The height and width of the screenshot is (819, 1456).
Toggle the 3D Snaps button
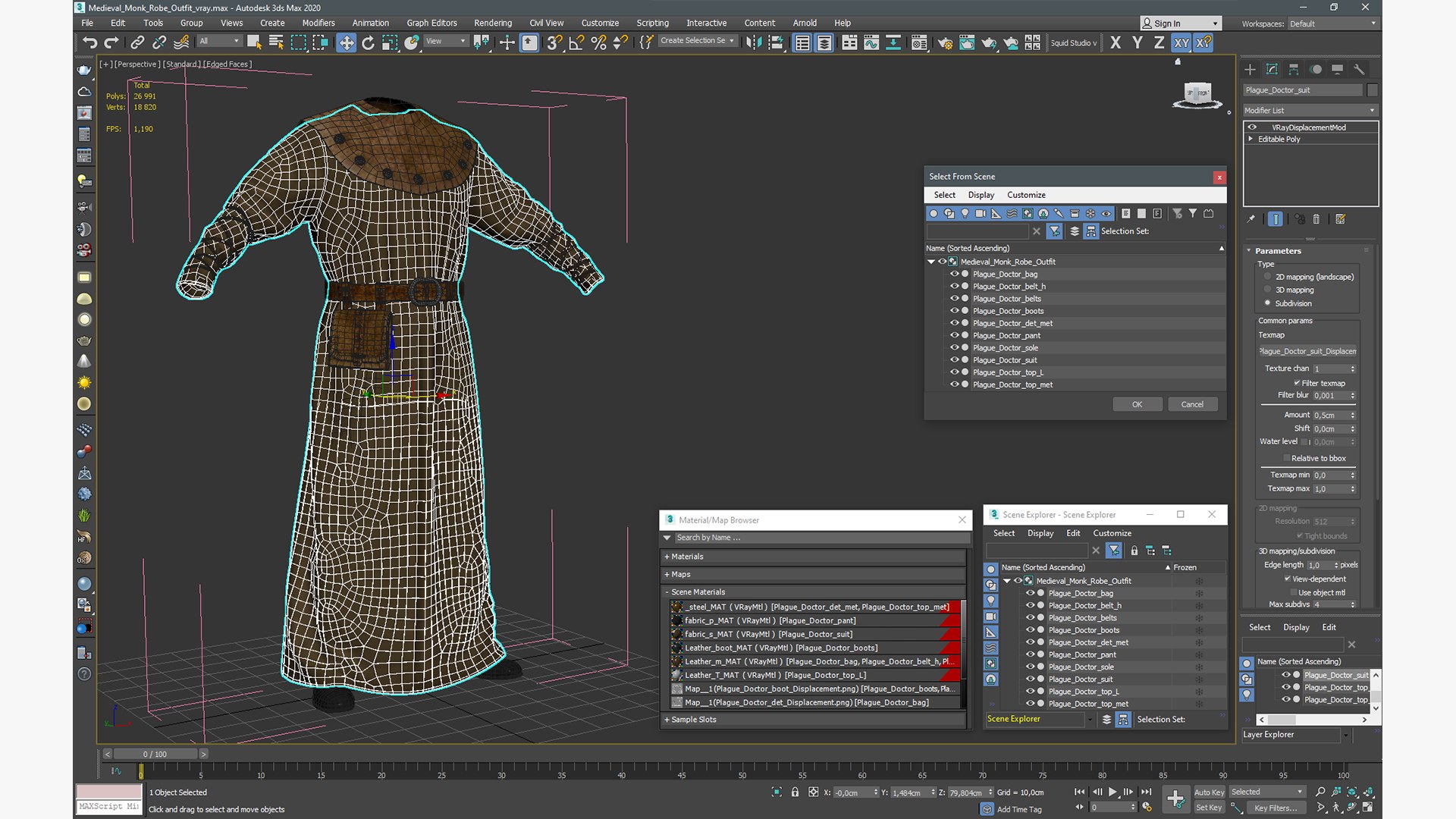click(x=554, y=42)
